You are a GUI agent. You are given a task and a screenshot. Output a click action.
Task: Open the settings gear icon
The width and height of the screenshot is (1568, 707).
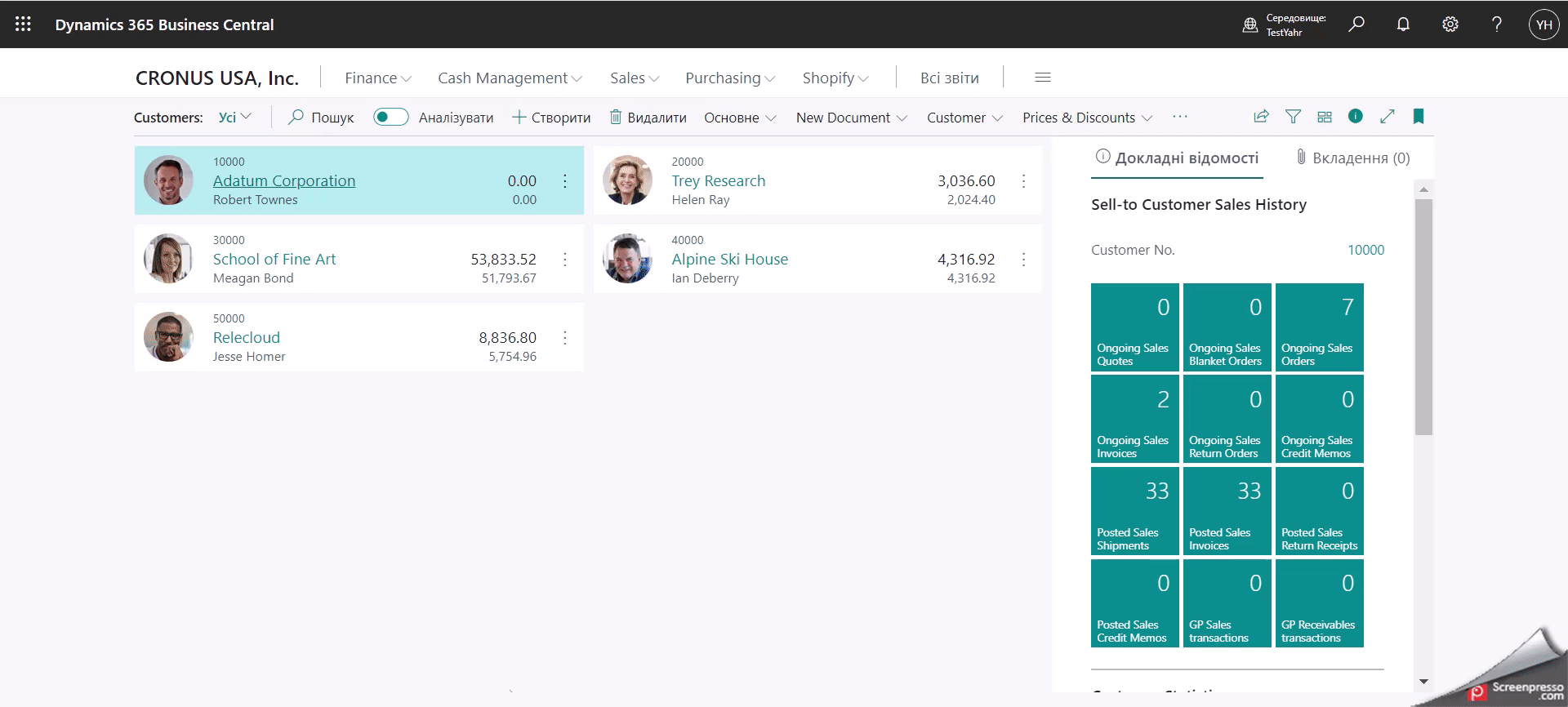tap(1450, 24)
